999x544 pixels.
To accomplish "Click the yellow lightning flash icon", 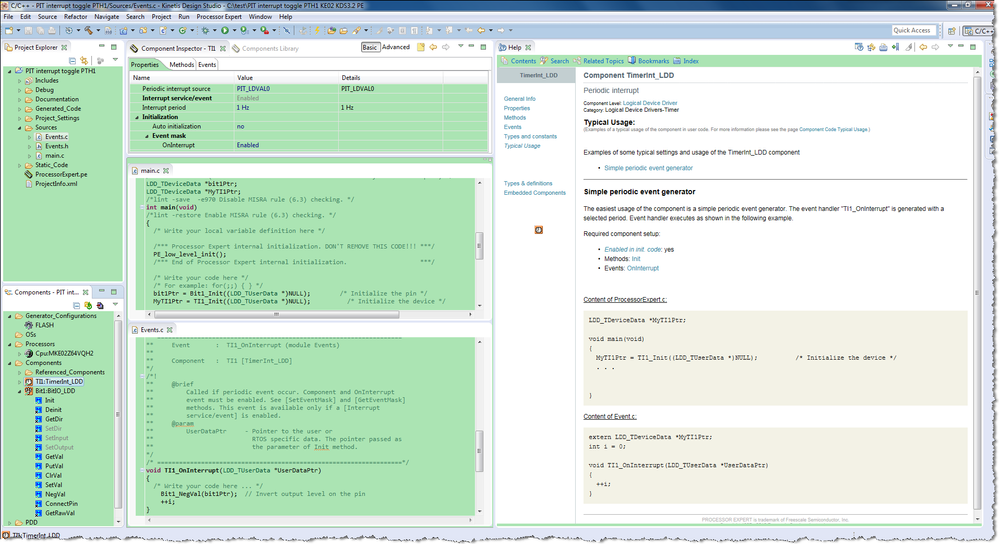I will 317,30.
